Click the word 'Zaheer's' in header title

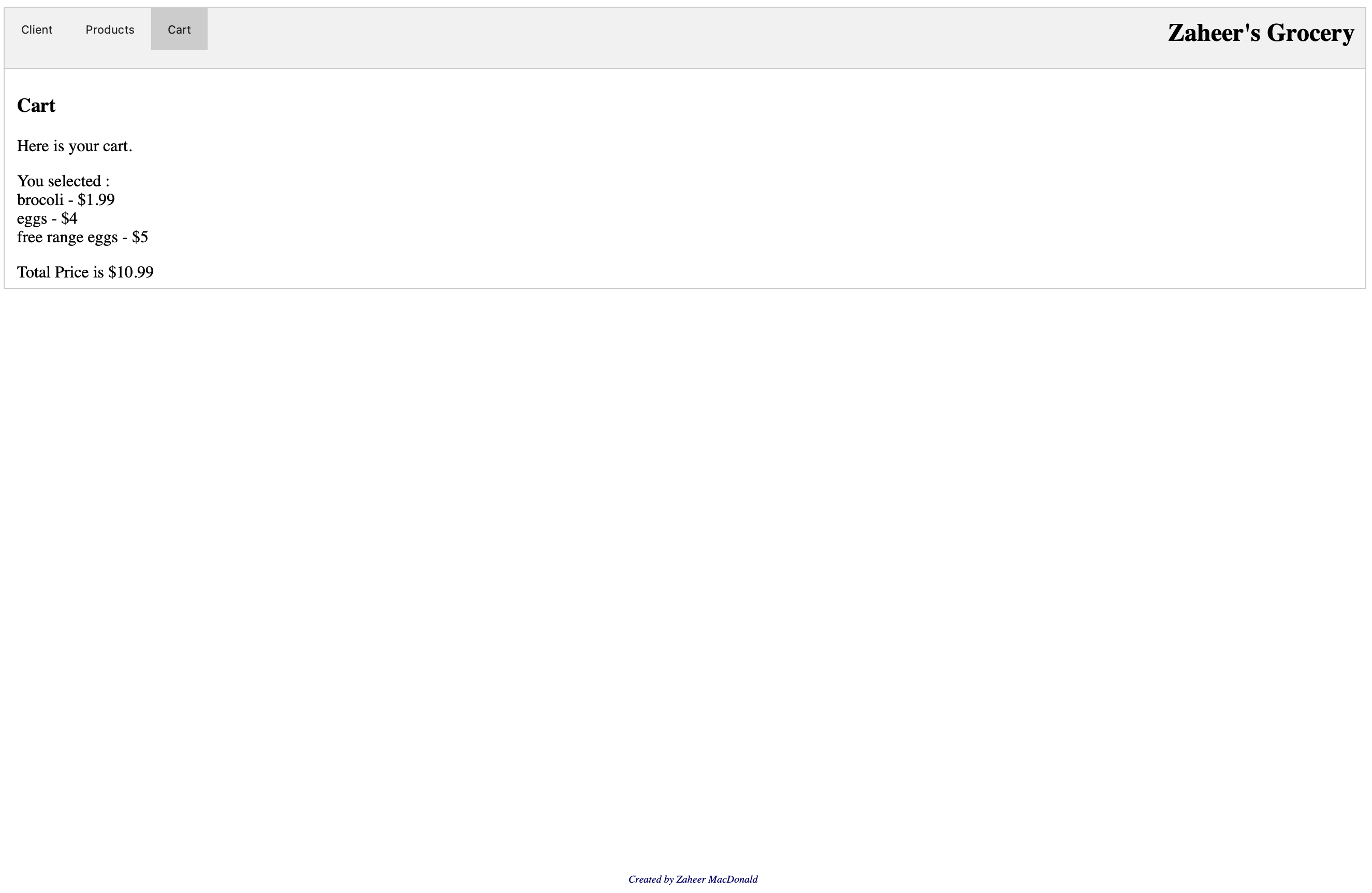[1214, 33]
